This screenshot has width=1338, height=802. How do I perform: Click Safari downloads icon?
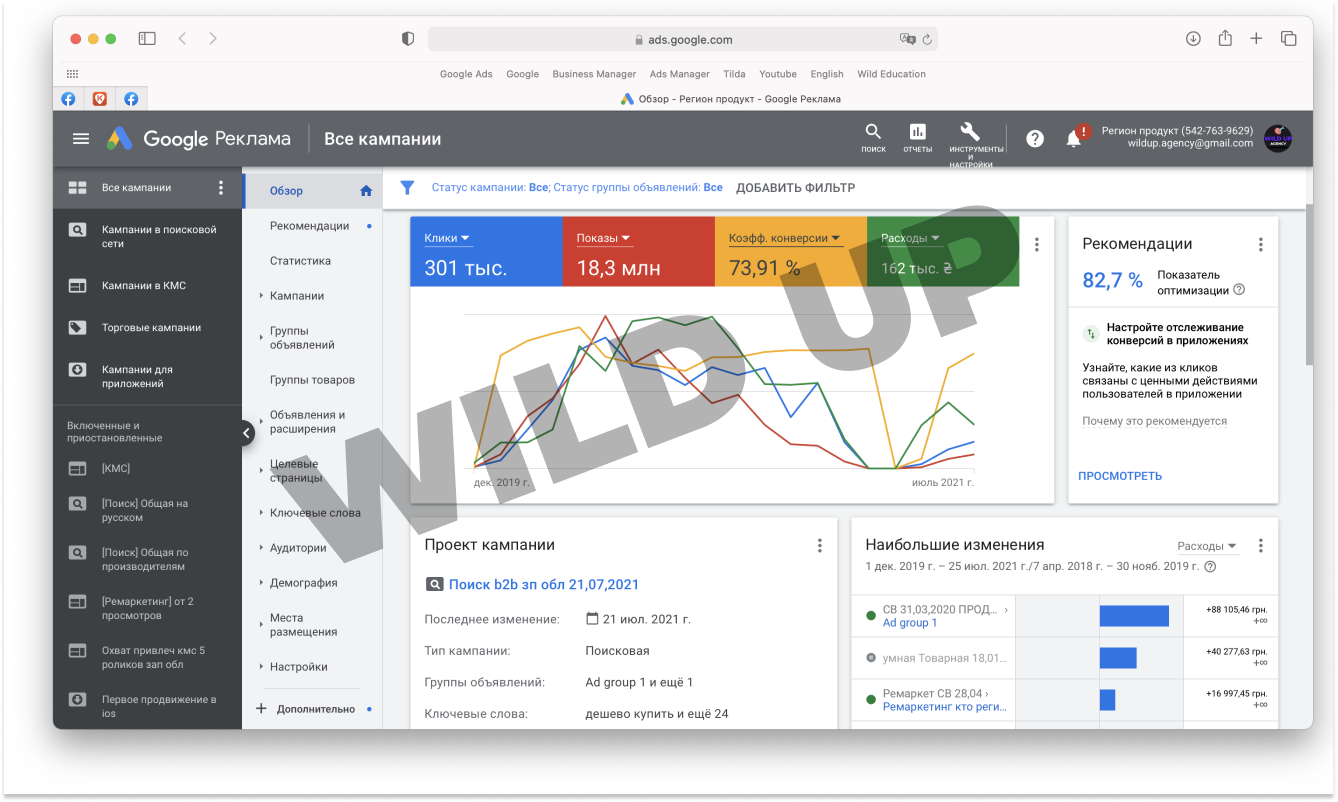[1193, 38]
